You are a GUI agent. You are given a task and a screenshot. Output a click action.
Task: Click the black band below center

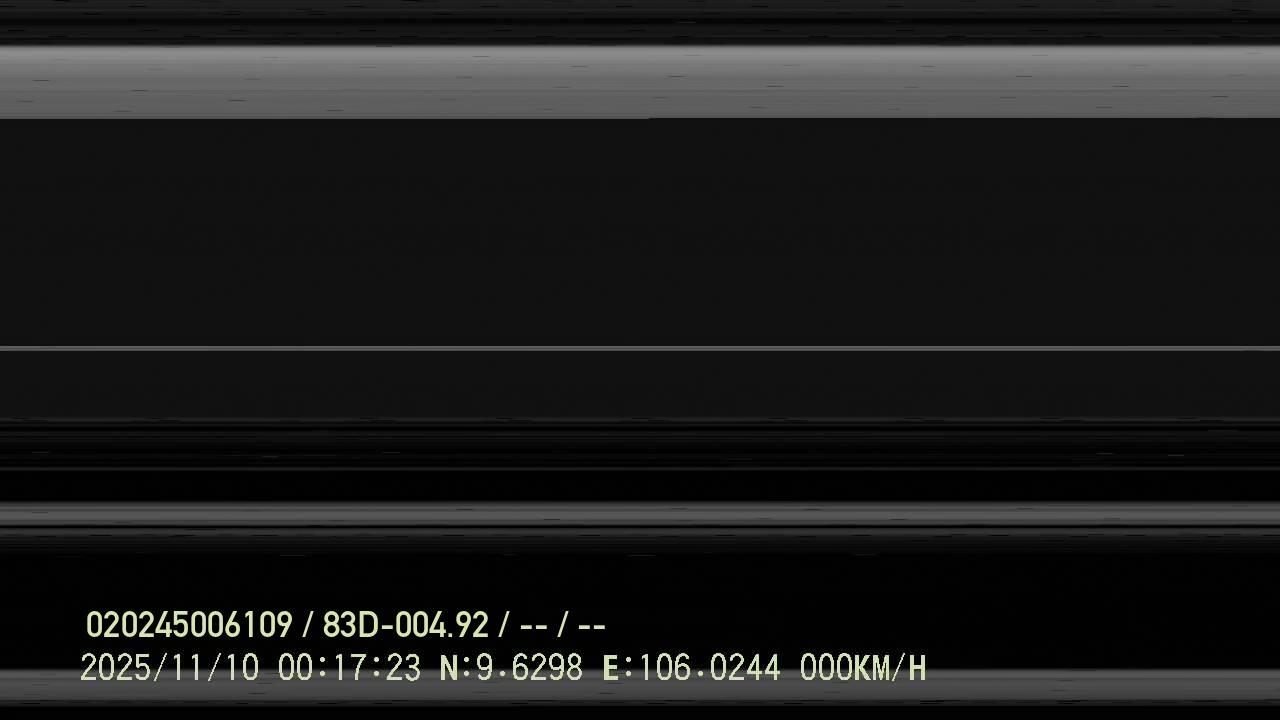[x=640, y=486]
